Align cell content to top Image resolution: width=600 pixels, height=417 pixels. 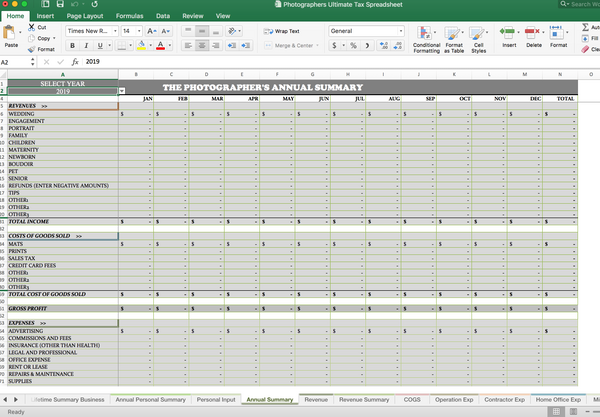(188, 31)
